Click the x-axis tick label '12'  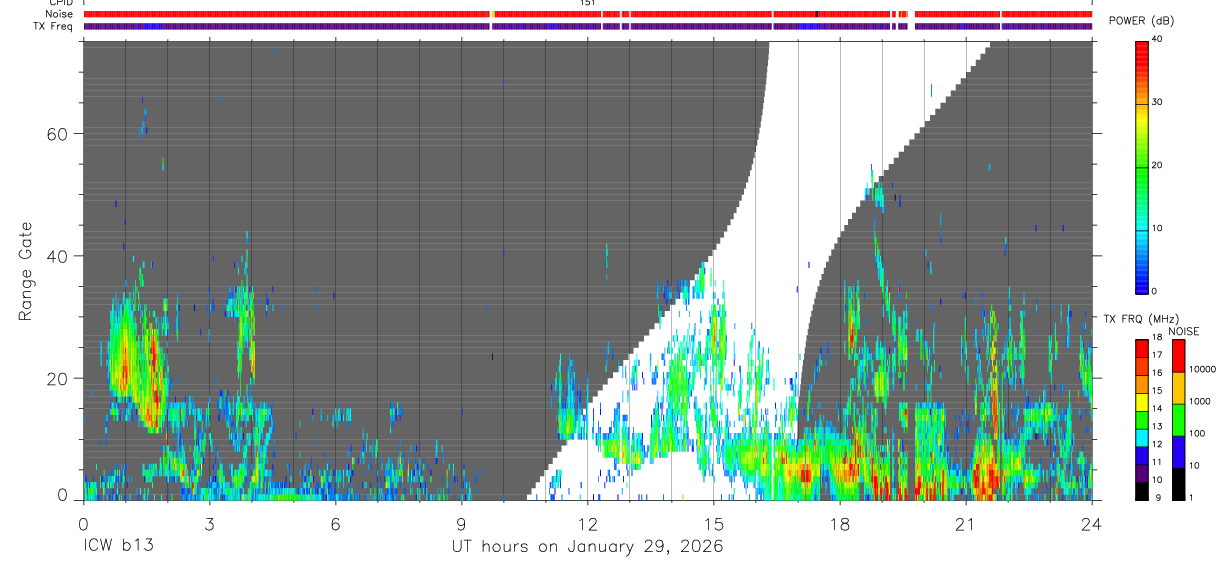click(588, 524)
